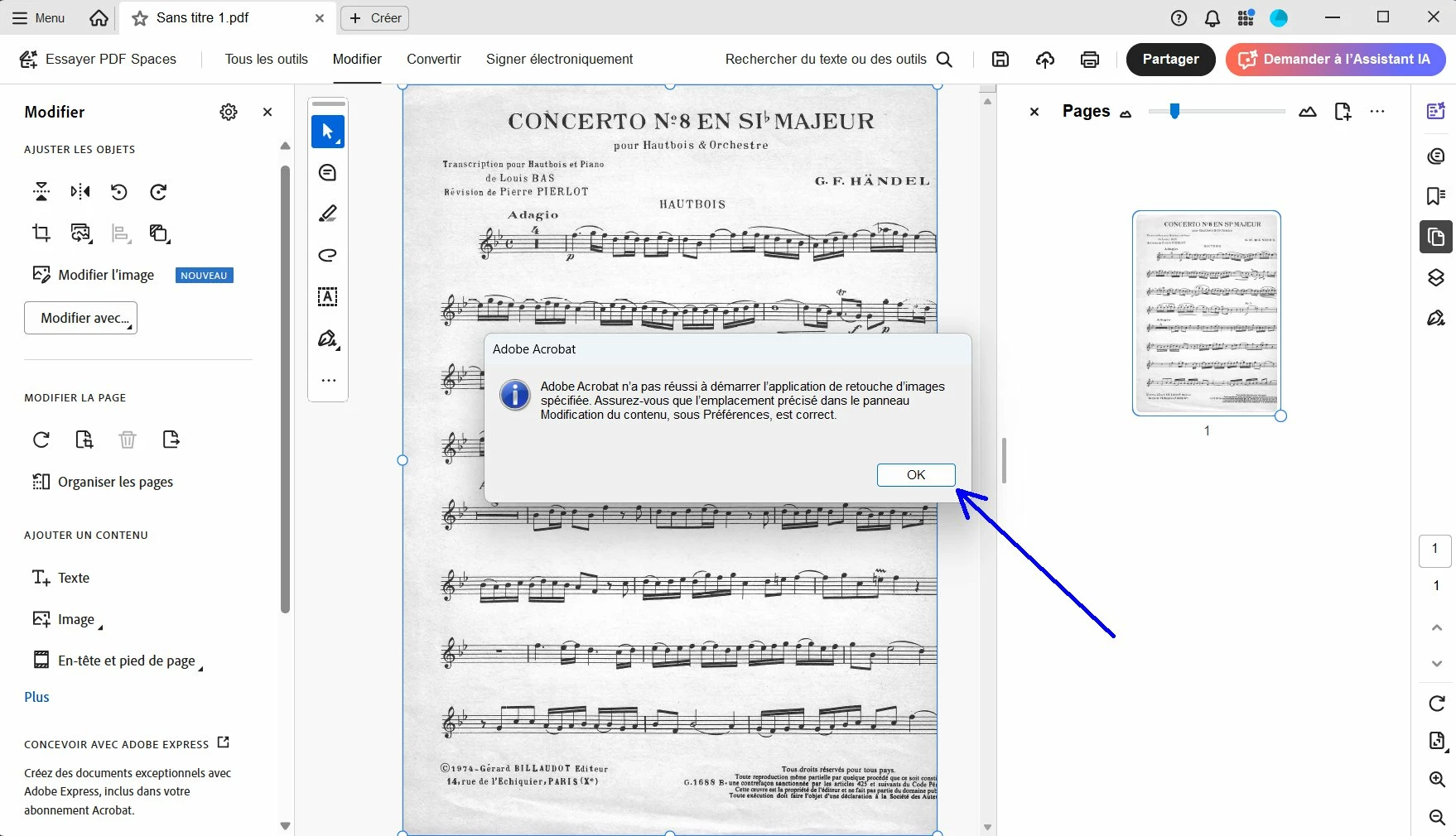Click the Créer button
Viewport: 1456px width, 836px height.
375,18
